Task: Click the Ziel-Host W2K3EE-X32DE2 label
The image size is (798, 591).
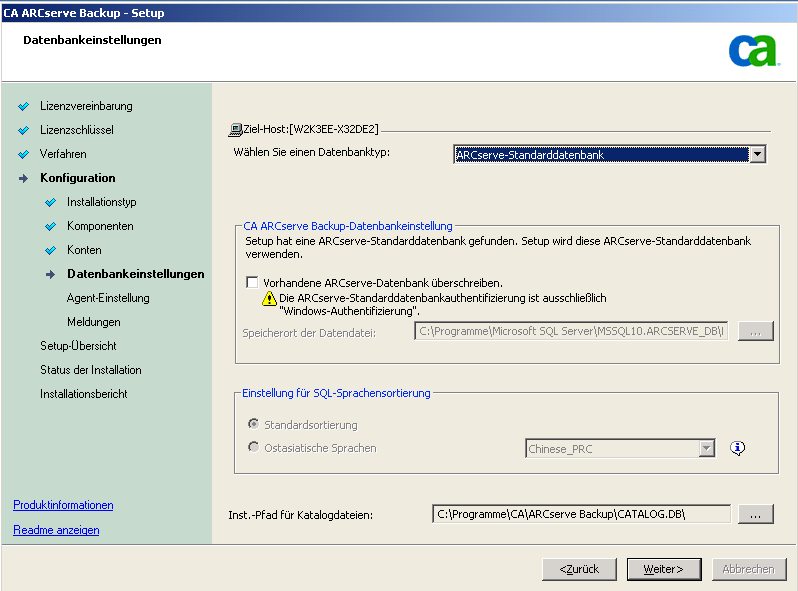Action: (x=311, y=129)
